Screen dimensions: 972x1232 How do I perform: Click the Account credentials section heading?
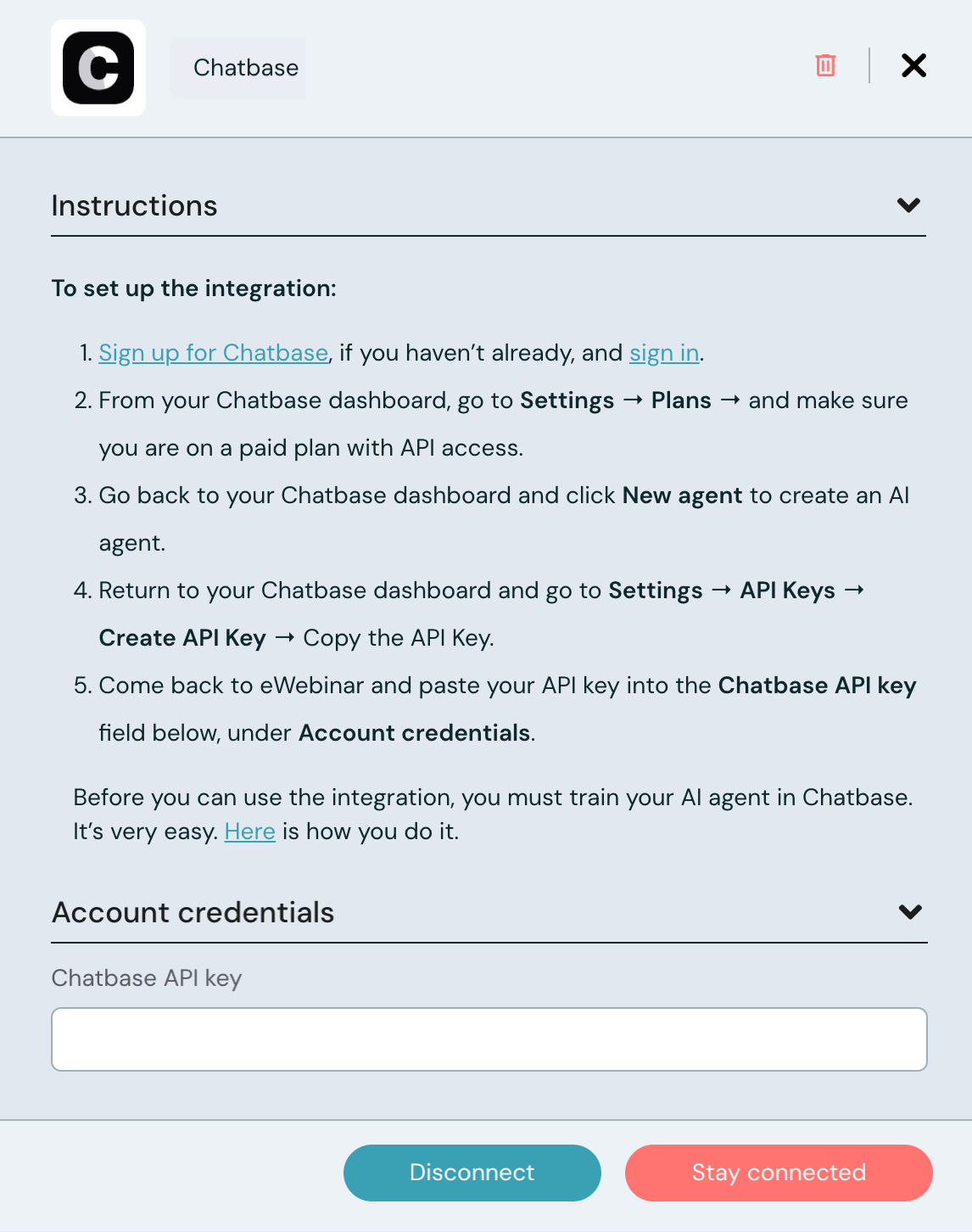point(193,913)
